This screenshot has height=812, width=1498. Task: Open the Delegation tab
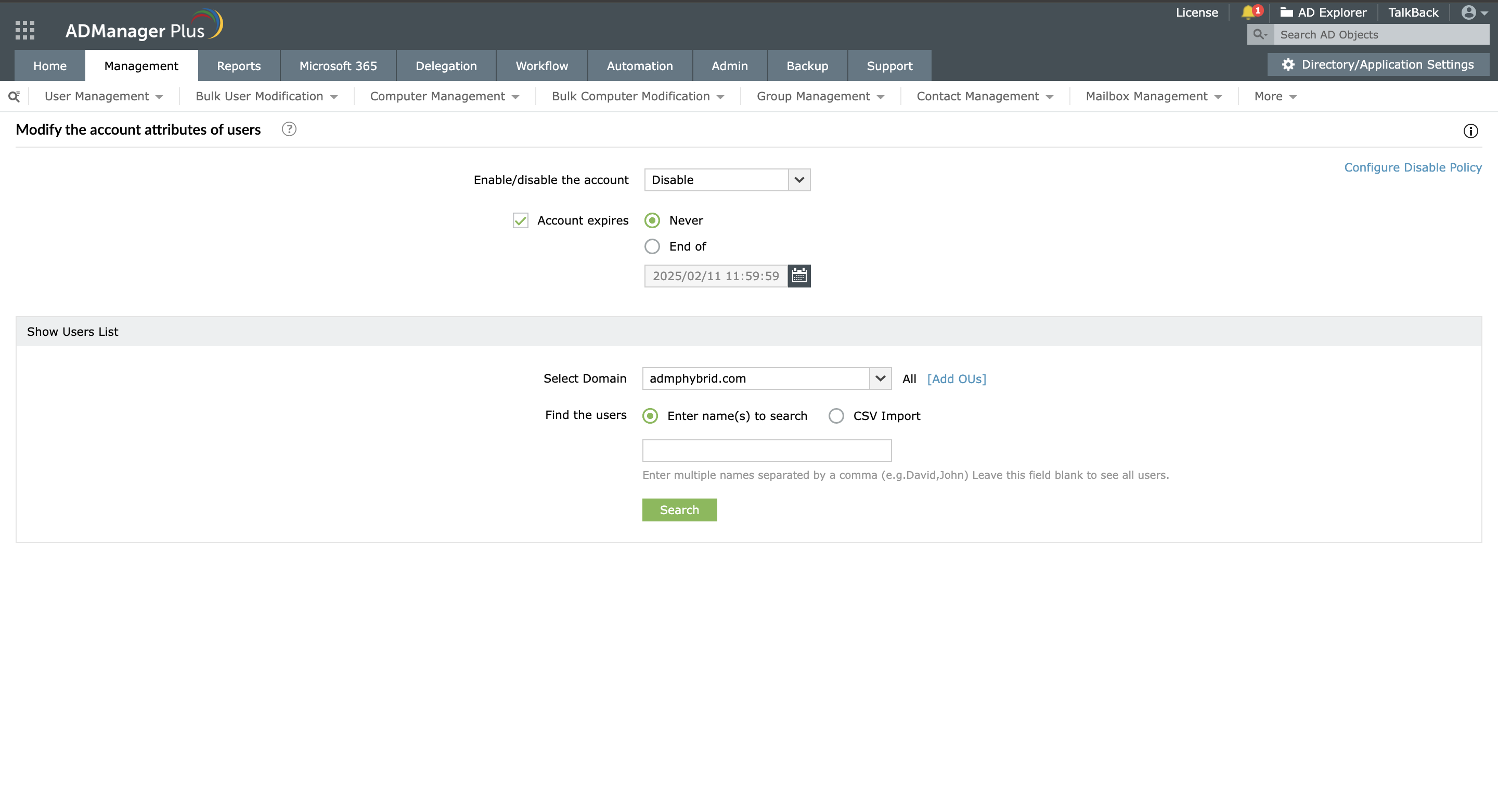pos(446,66)
